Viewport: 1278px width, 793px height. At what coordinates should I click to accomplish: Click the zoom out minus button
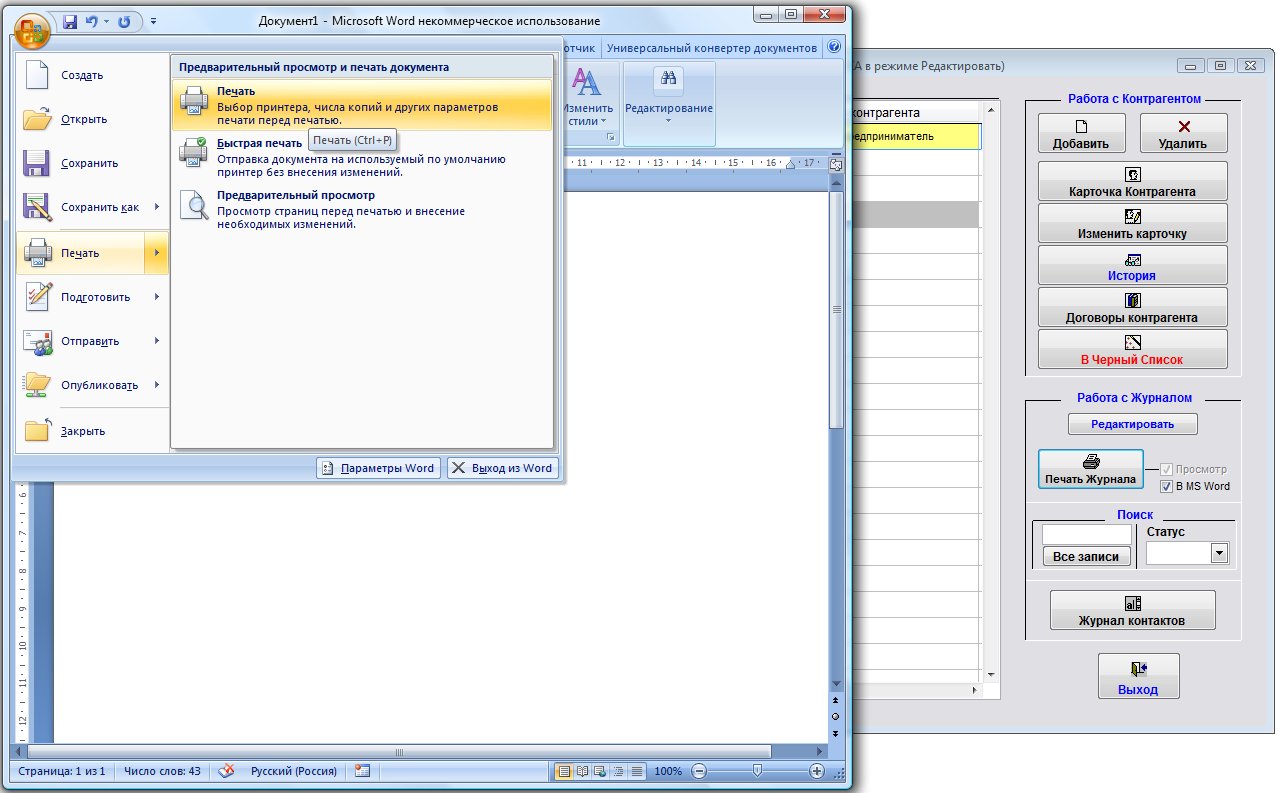coord(699,771)
